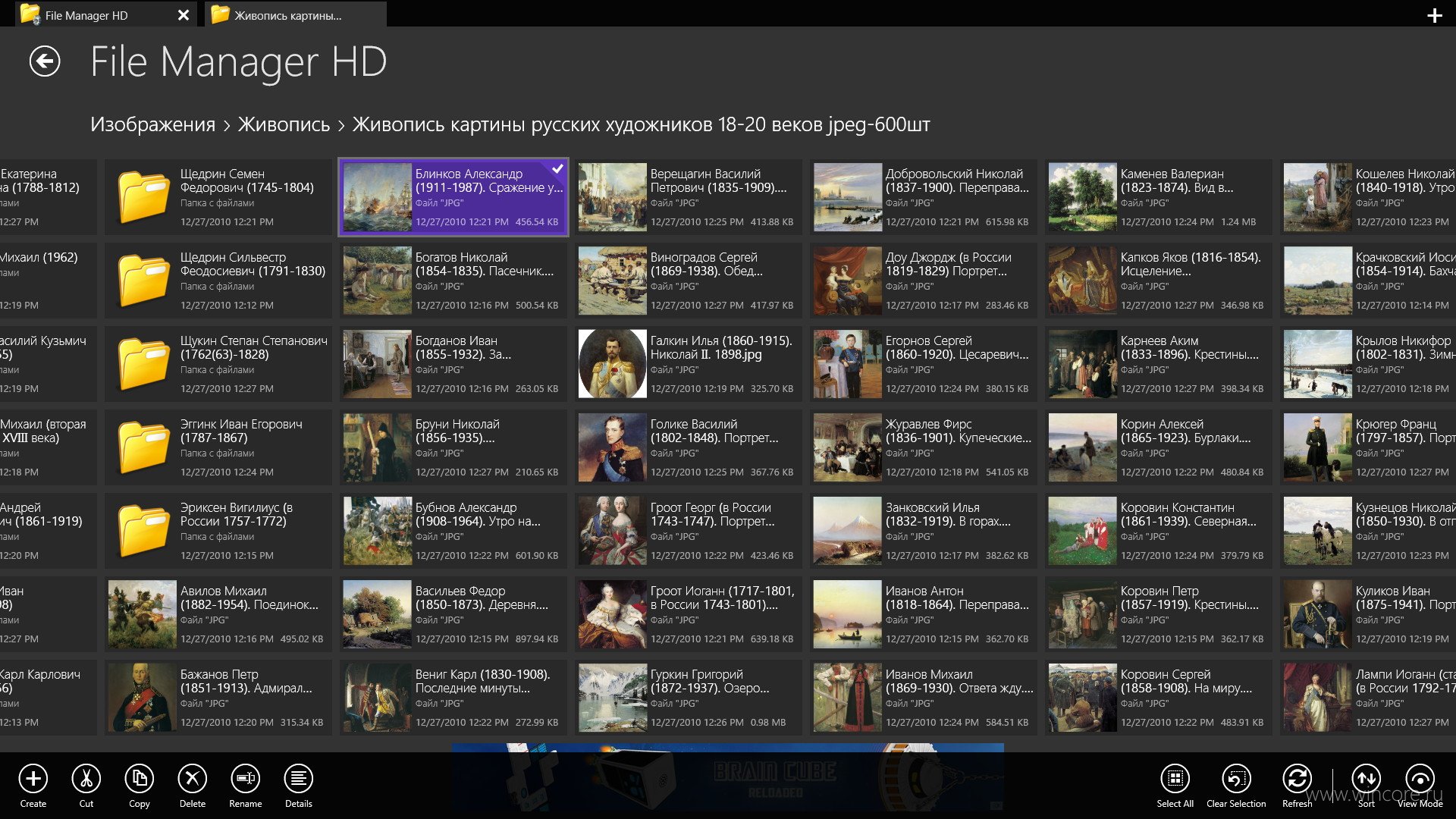Image resolution: width=1456 pixels, height=819 pixels.
Task: Select Богатов Николай Пасечник image
Action: click(x=453, y=281)
